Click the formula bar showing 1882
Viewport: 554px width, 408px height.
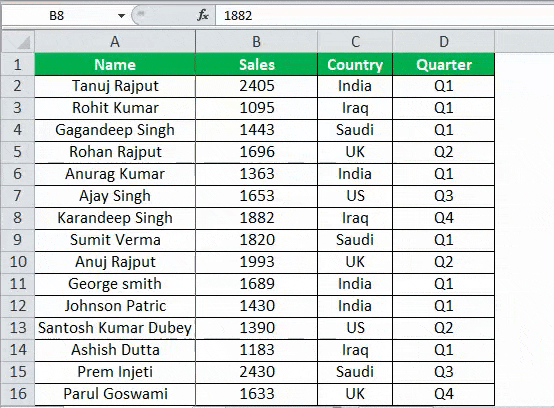point(384,16)
